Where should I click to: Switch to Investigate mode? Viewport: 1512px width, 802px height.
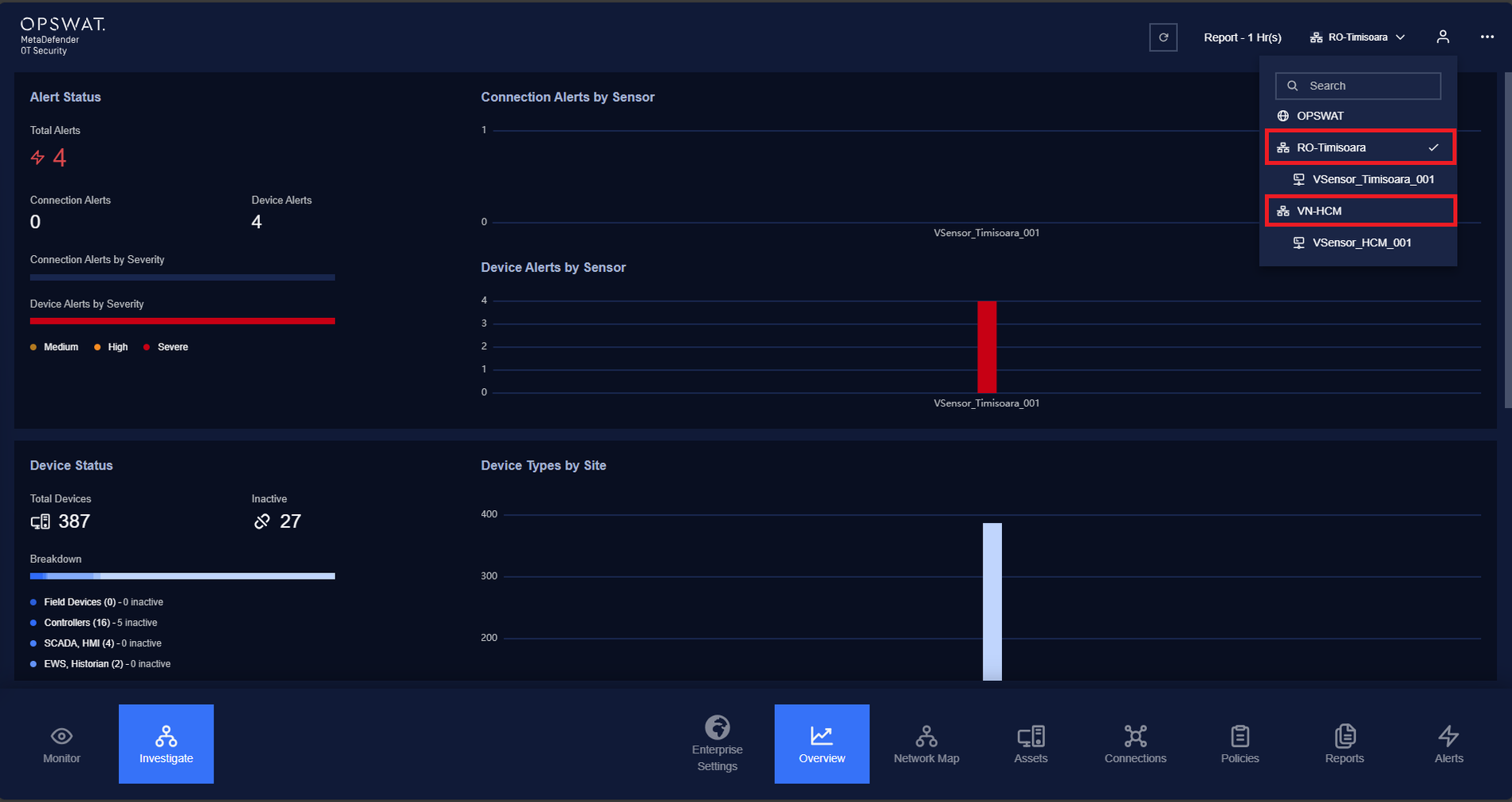166,745
